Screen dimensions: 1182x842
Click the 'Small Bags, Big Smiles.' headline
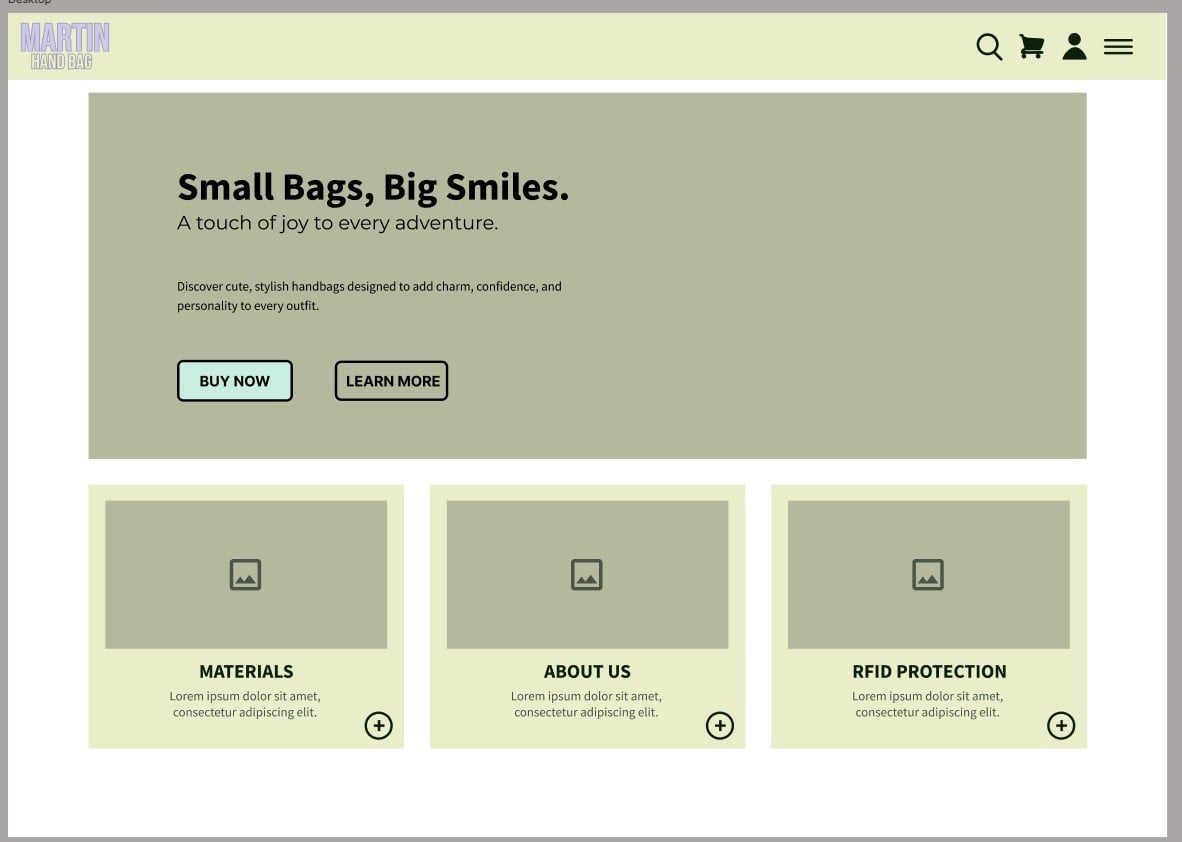[x=372, y=187]
